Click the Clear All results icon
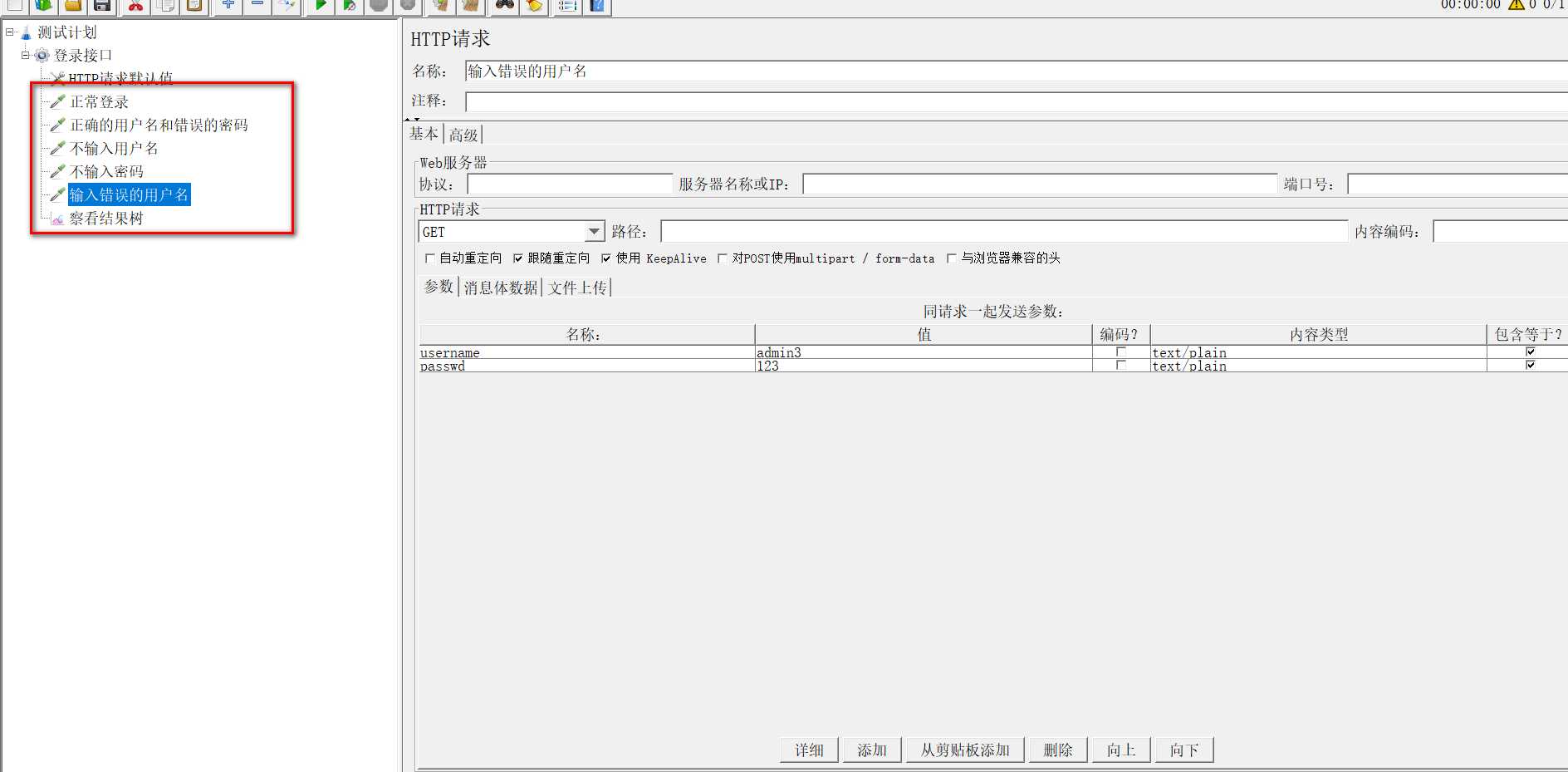Image resolution: width=1568 pixels, height=772 pixels. pyautogui.click(x=471, y=5)
